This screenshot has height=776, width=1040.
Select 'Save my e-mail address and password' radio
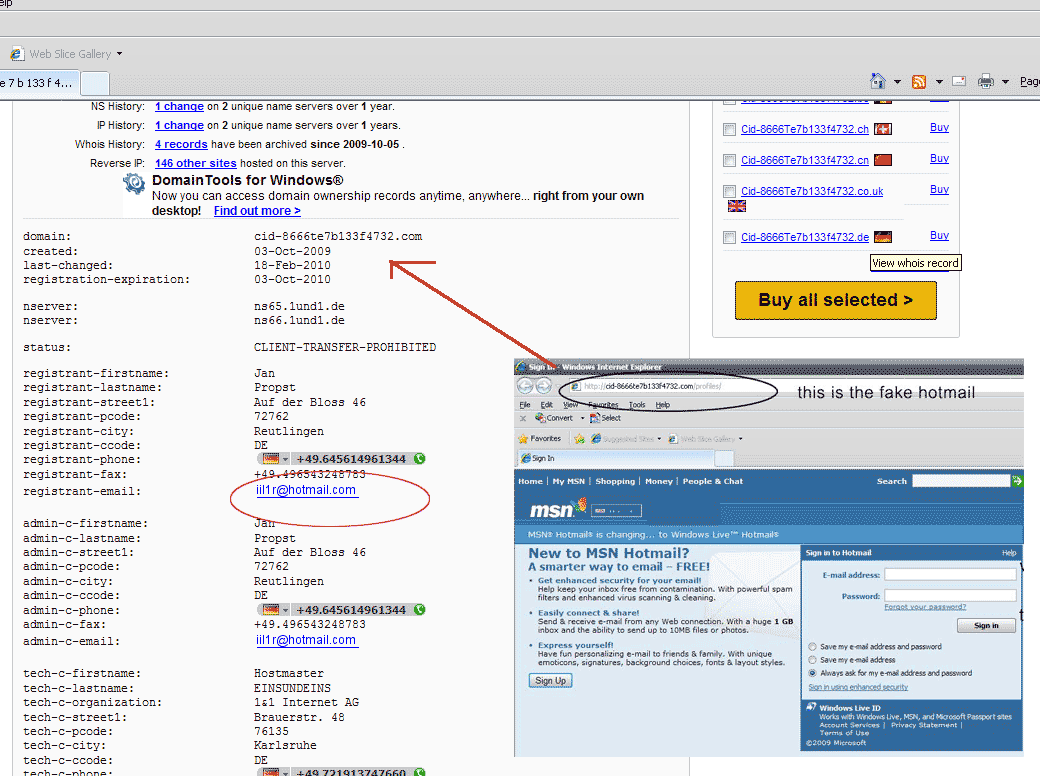click(812, 647)
